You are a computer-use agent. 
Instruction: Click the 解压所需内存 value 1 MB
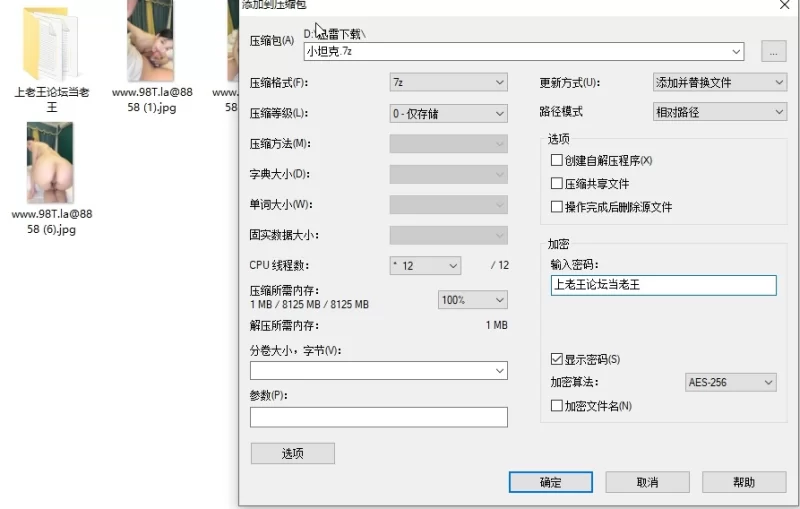coord(496,325)
